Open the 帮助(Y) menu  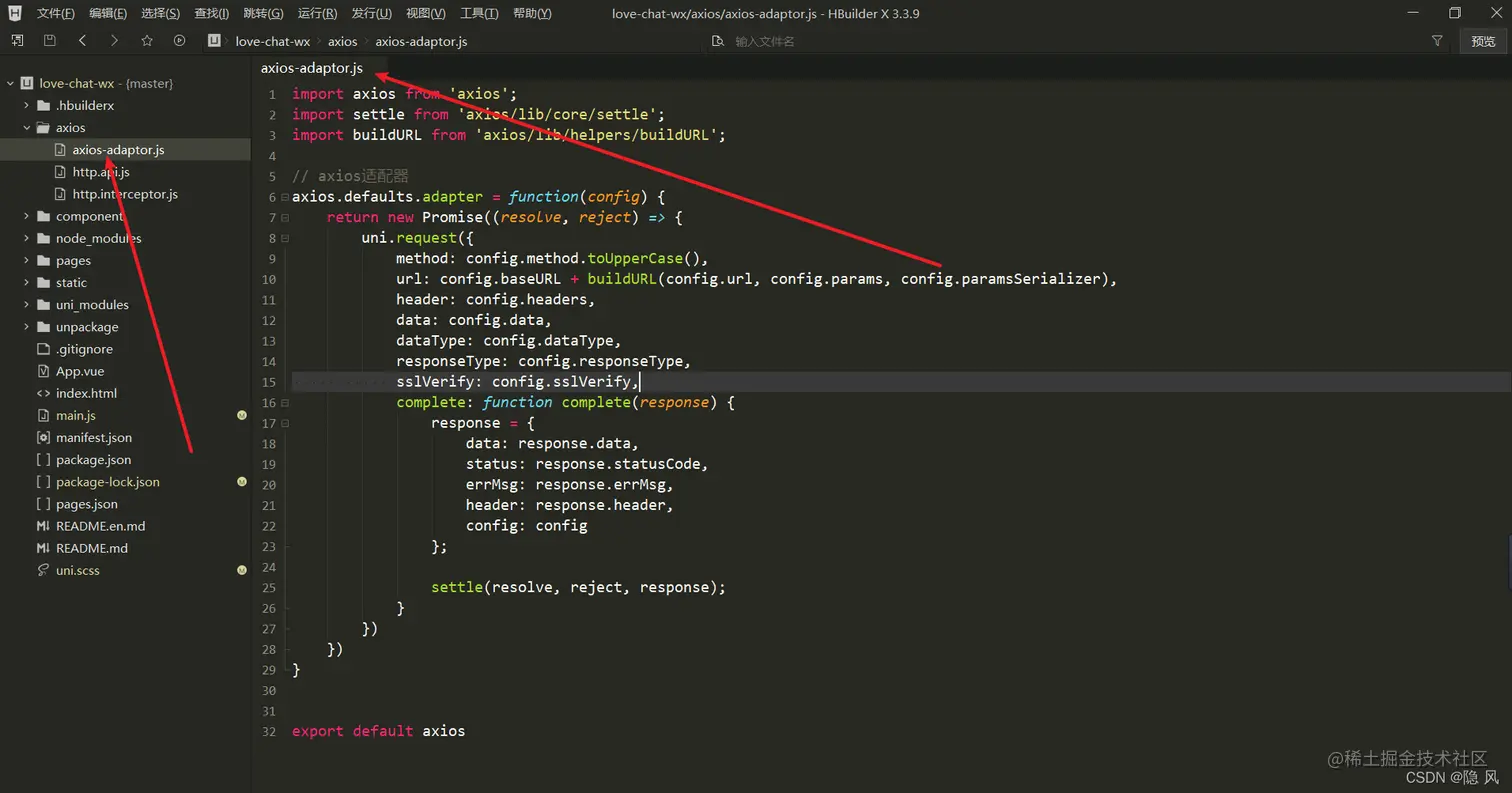[531, 13]
